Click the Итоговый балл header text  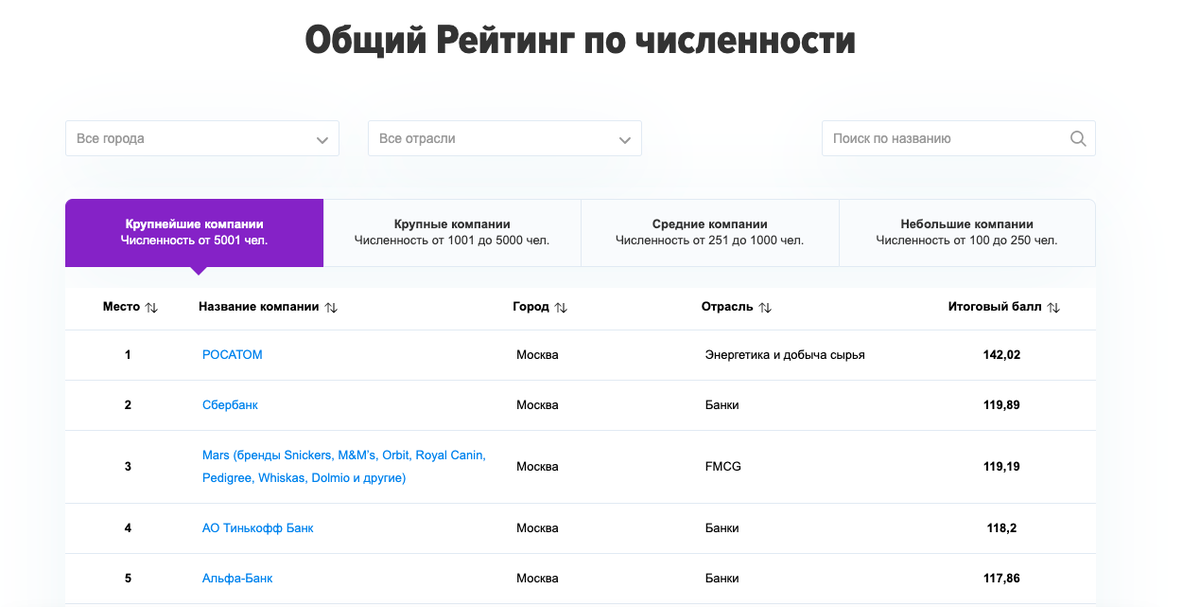tap(995, 307)
